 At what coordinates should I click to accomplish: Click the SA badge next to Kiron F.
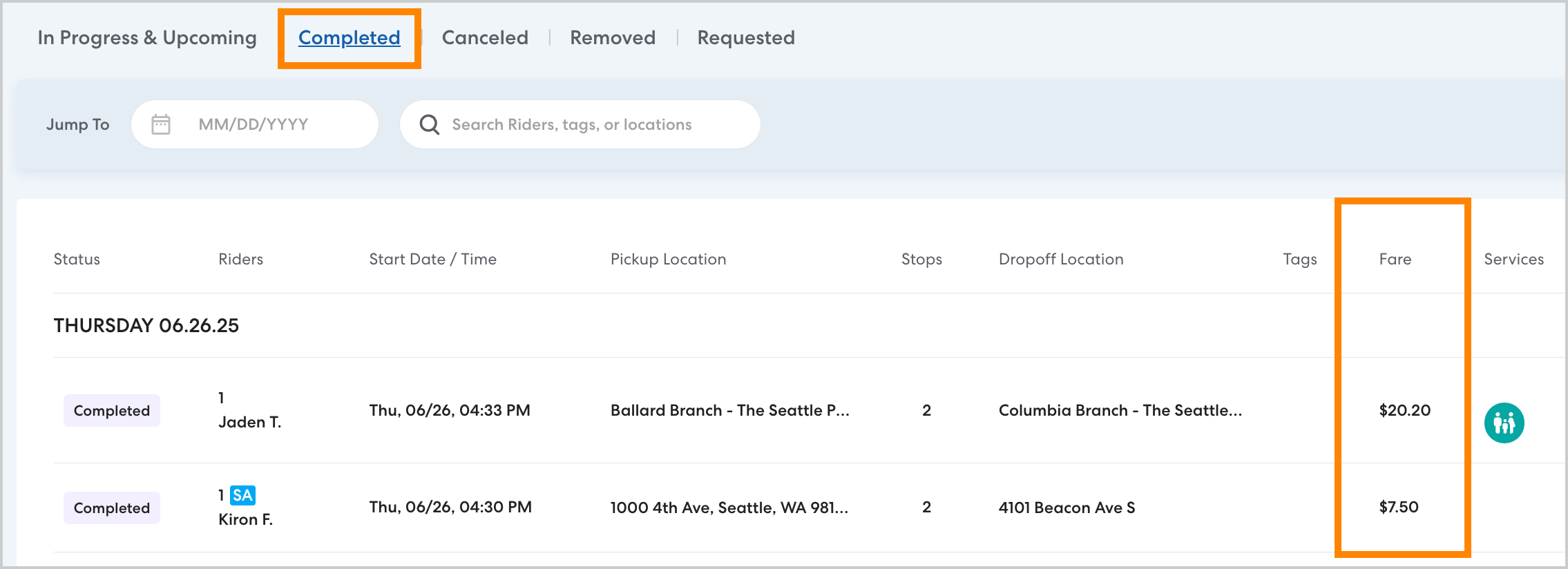pos(242,495)
